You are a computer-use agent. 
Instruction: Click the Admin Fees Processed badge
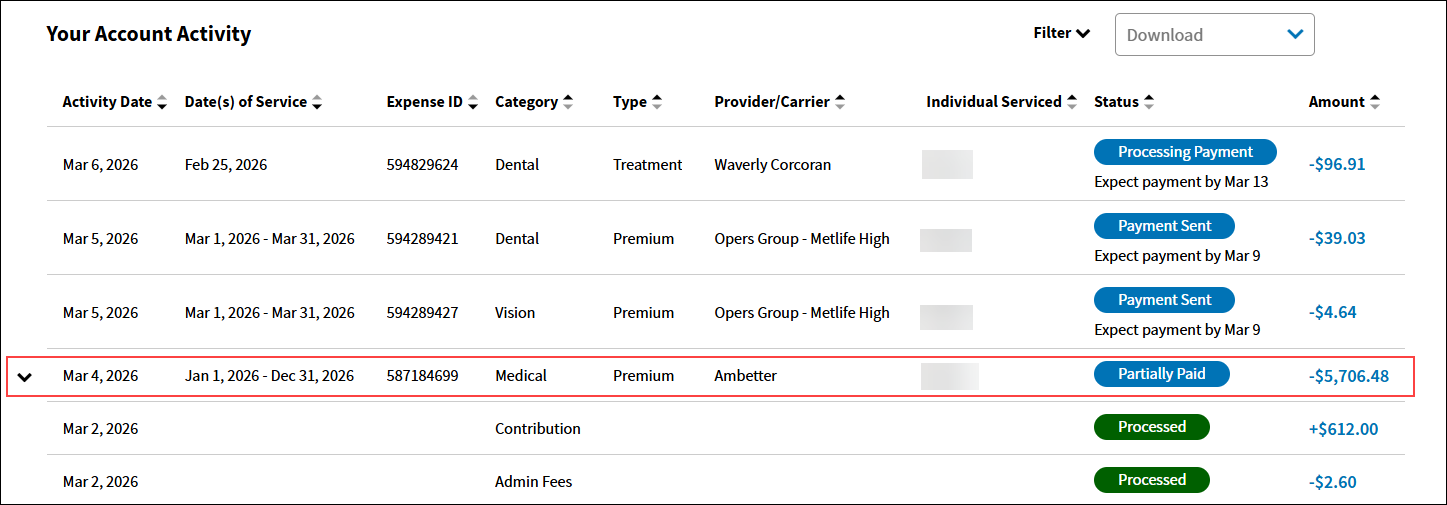1151,480
